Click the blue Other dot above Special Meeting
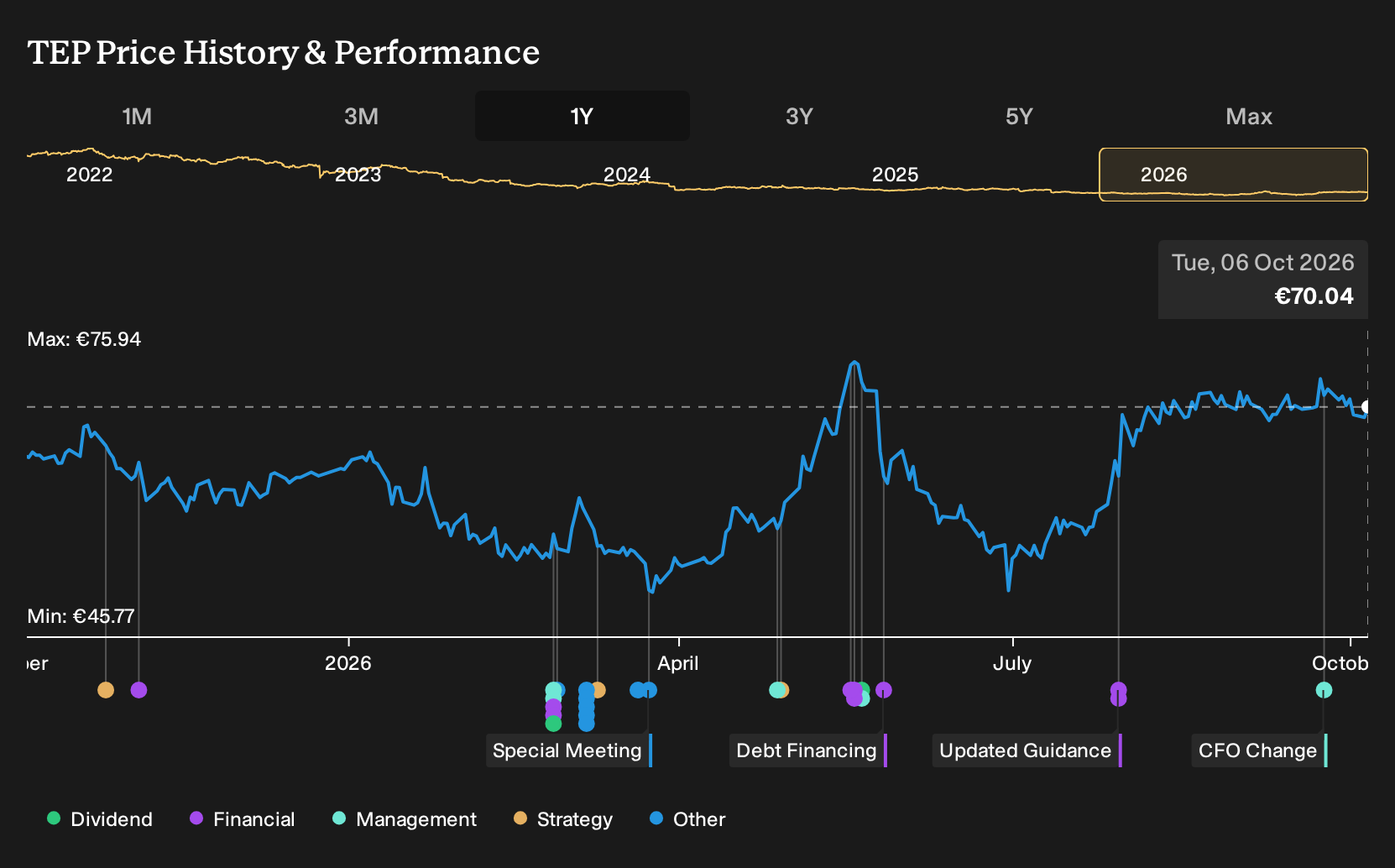1395x868 pixels. pyautogui.click(x=649, y=690)
